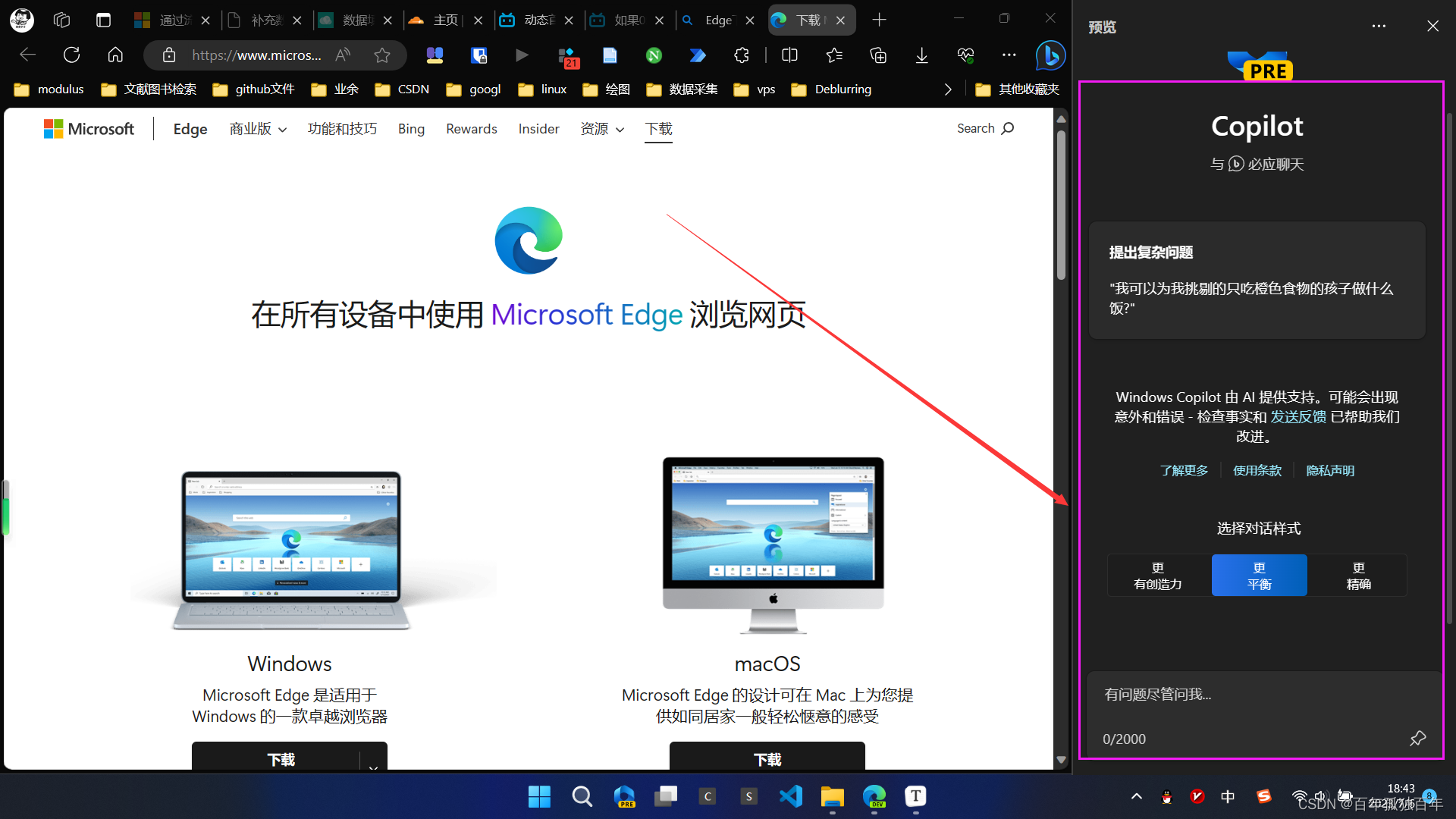
Task: Click the 发送反馈 link in Copilot
Action: pos(1298,416)
